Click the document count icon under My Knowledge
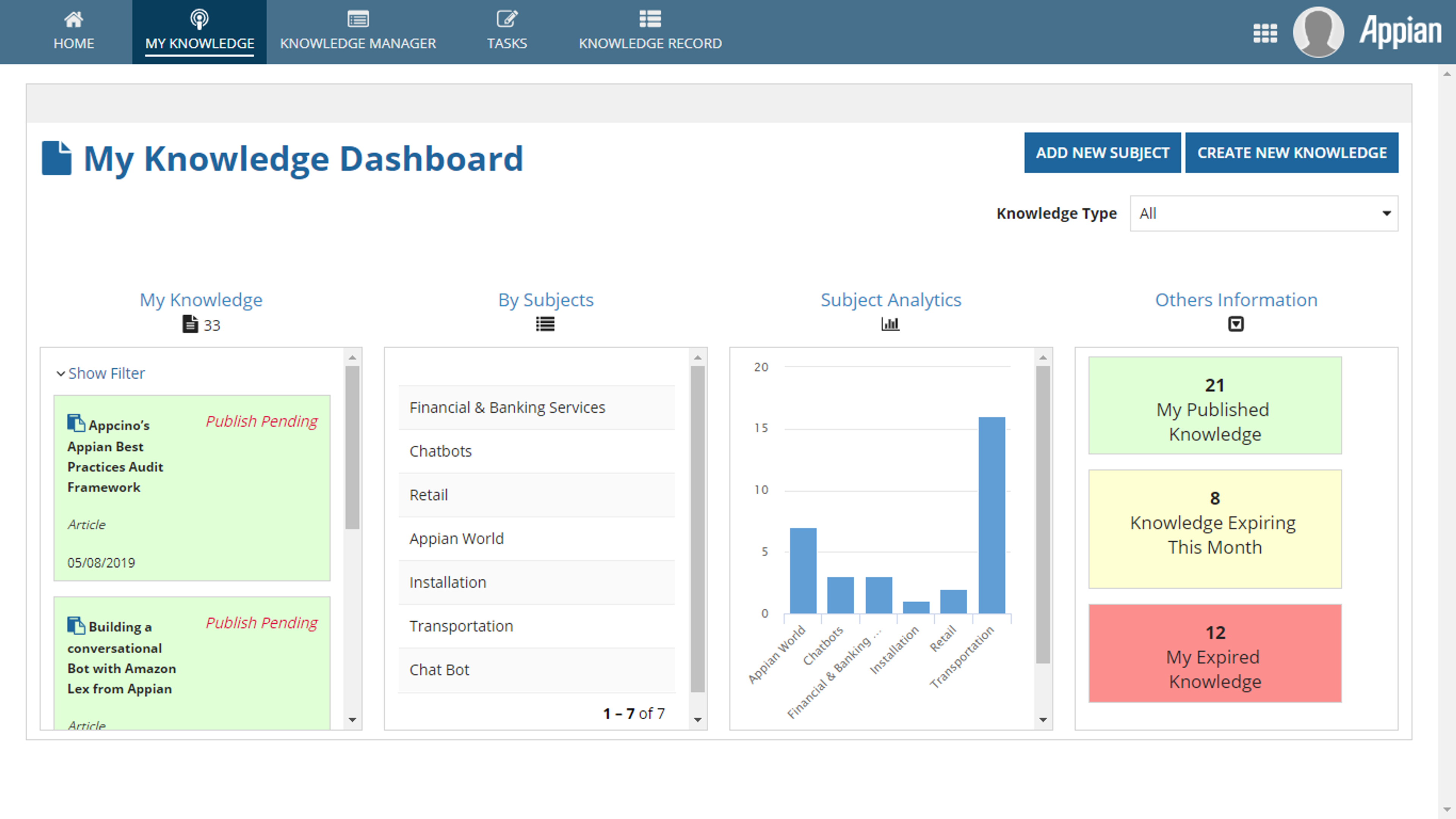Screen dimensions: 1456x819 pyautogui.click(x=190, y=324)
